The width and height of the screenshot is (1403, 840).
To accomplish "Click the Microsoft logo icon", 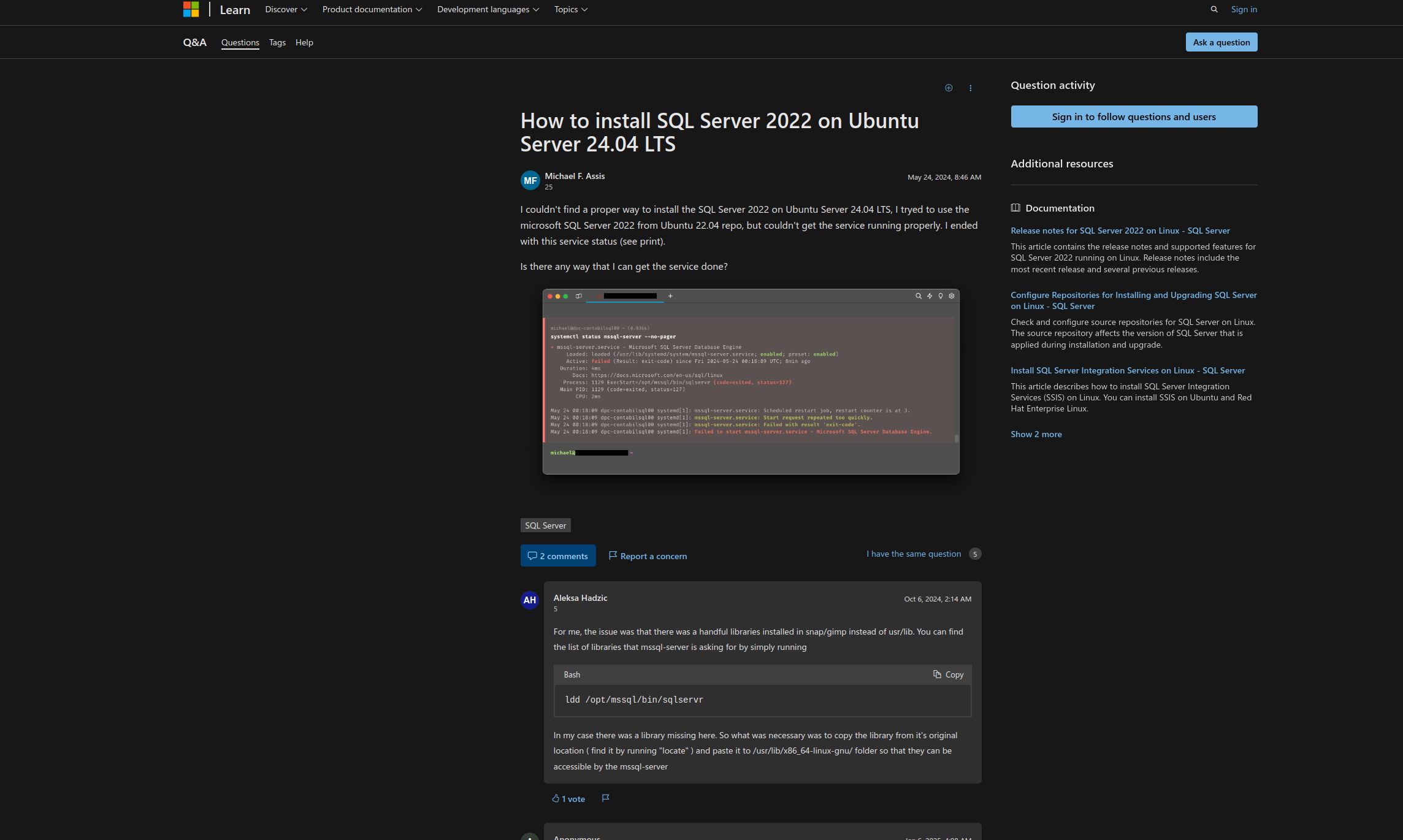I will coord(191,9).
